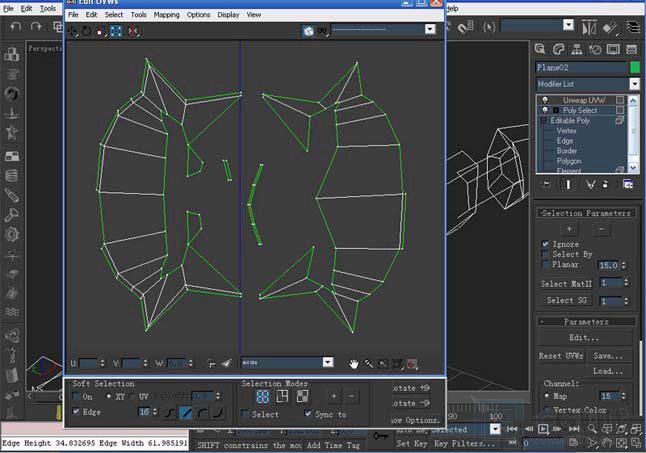646x453 pixels.
Task: Open the Options menu in Edit UVWs
Action: click(x=199, y=14)
